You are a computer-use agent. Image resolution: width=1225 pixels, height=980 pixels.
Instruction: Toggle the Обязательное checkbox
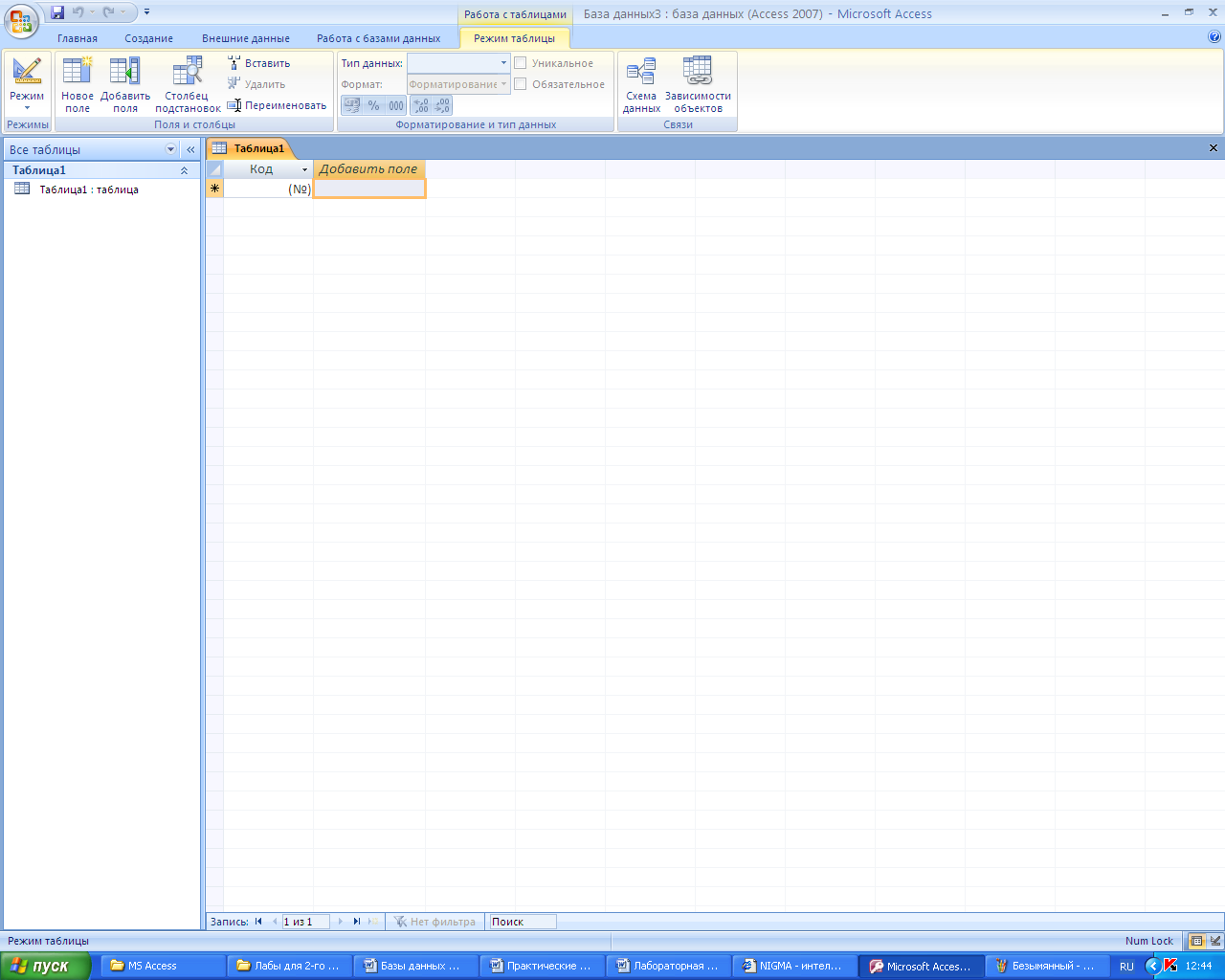point(521,84)
